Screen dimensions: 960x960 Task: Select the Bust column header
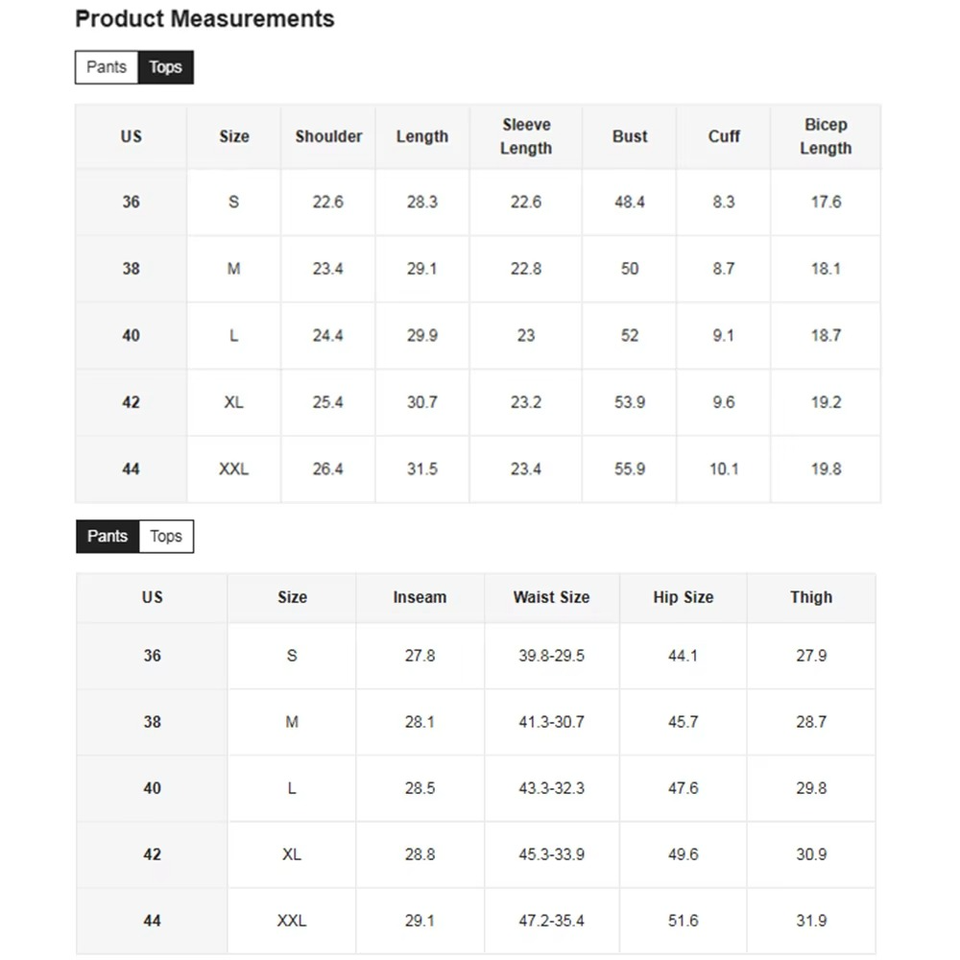(x=630, y=136)
